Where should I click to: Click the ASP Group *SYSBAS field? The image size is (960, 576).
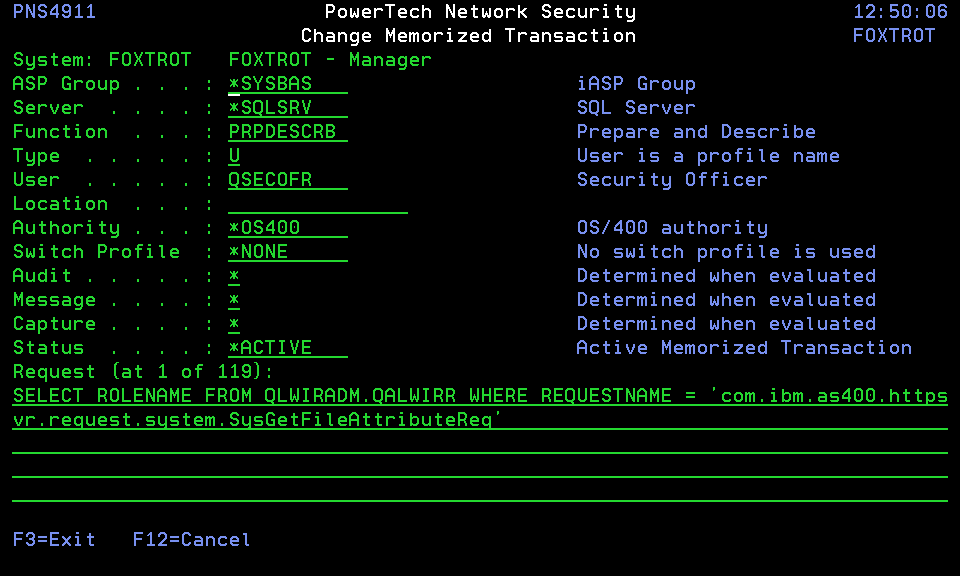287,84
